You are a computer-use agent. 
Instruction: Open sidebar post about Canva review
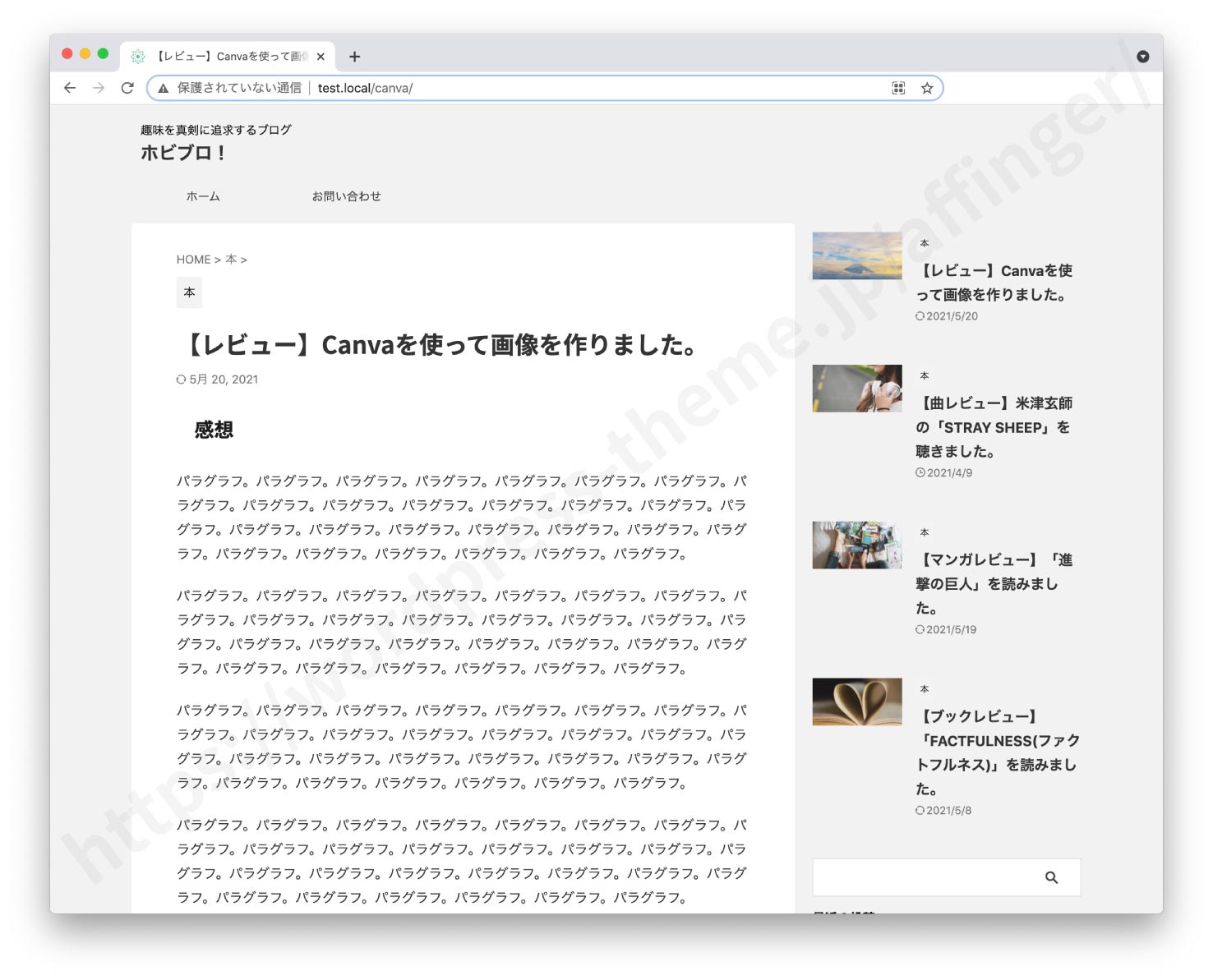pyautogui.click(x=994, y=283)
